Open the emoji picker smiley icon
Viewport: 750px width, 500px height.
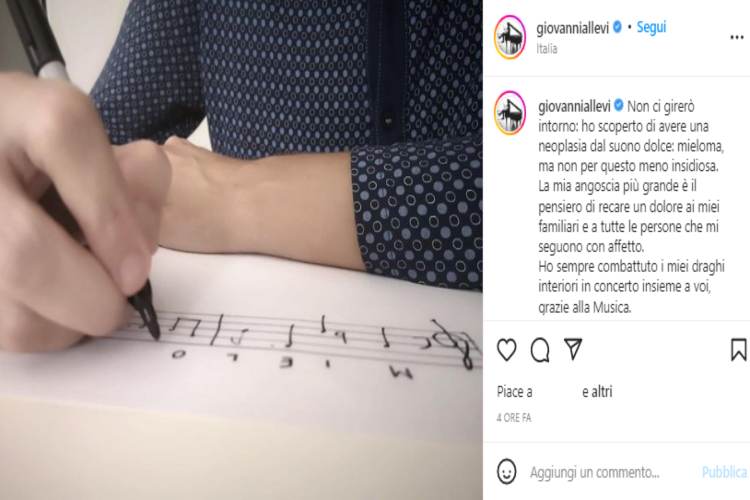507,472
